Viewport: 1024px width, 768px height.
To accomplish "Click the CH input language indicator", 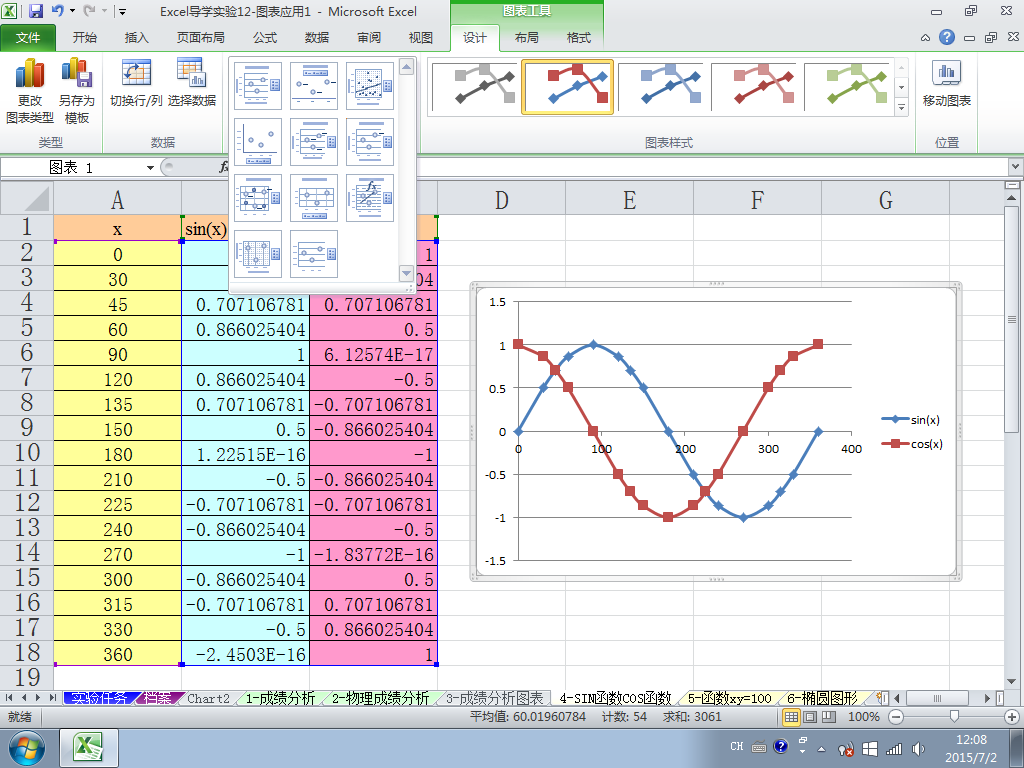I will tap(736, 746).
